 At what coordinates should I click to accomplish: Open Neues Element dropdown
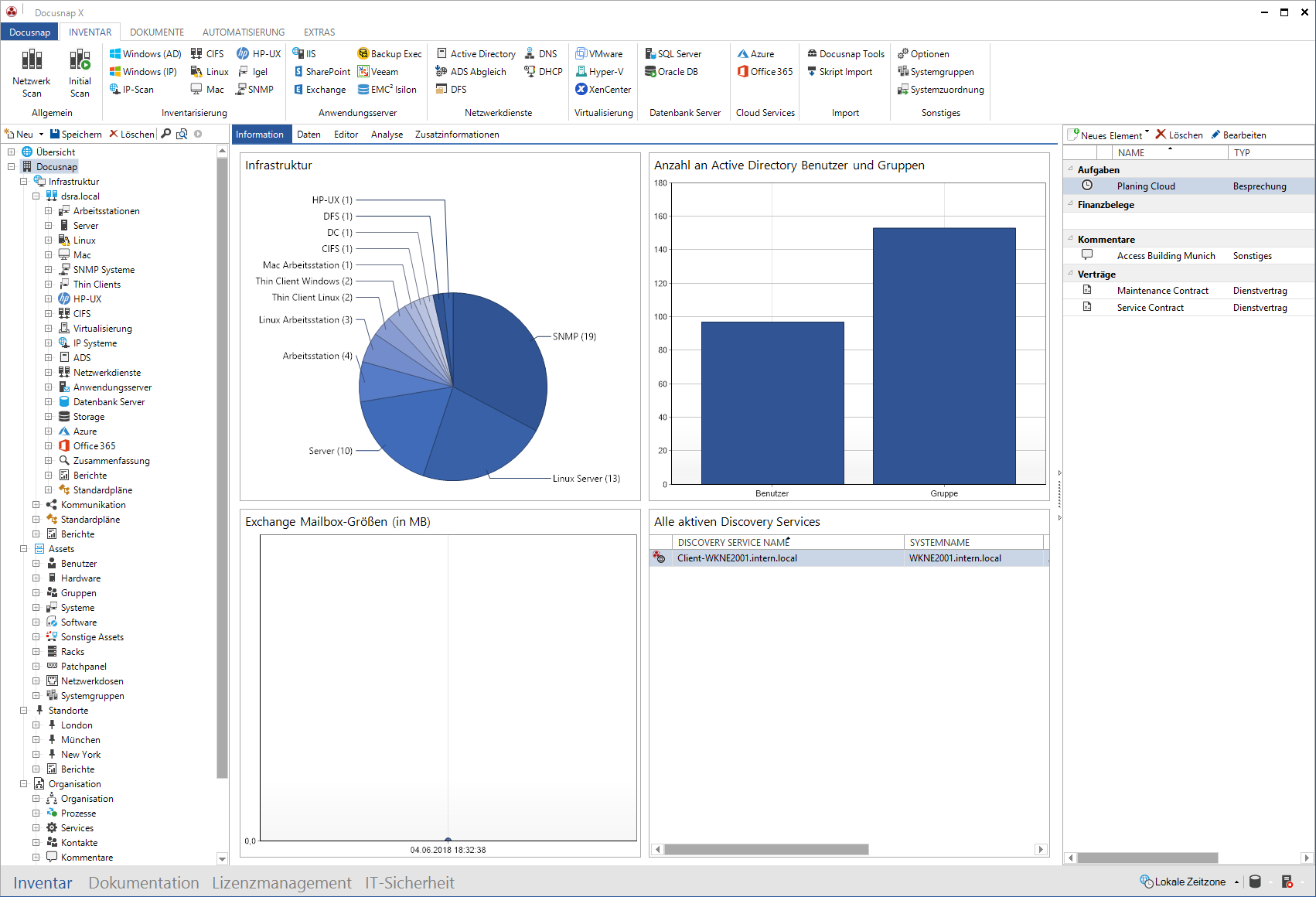click(x=1147, y=132)
